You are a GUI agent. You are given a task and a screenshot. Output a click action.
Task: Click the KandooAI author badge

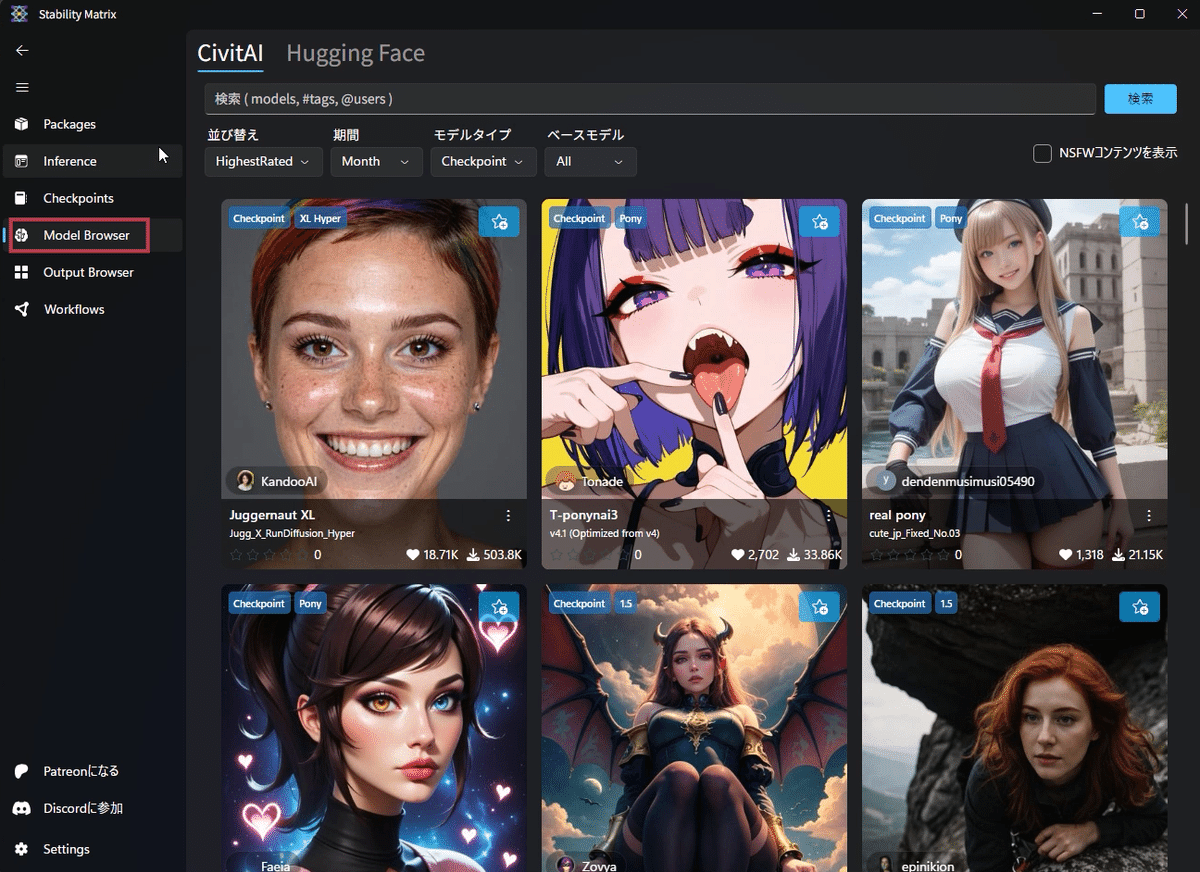[277, 481]
